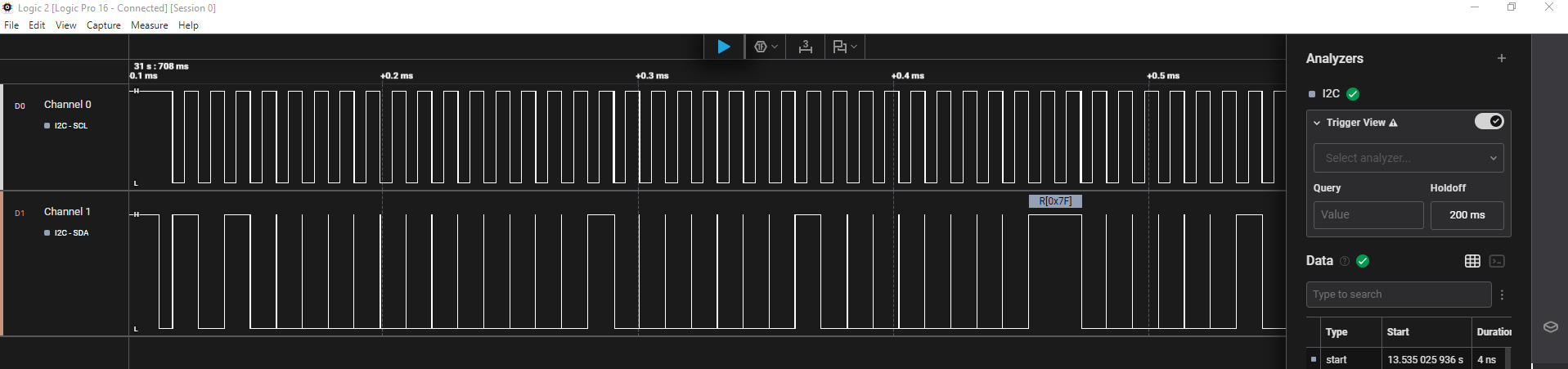
Task: Switch Data to terminal view icon
Action: pyautogui.click(x=1497, y=261)
